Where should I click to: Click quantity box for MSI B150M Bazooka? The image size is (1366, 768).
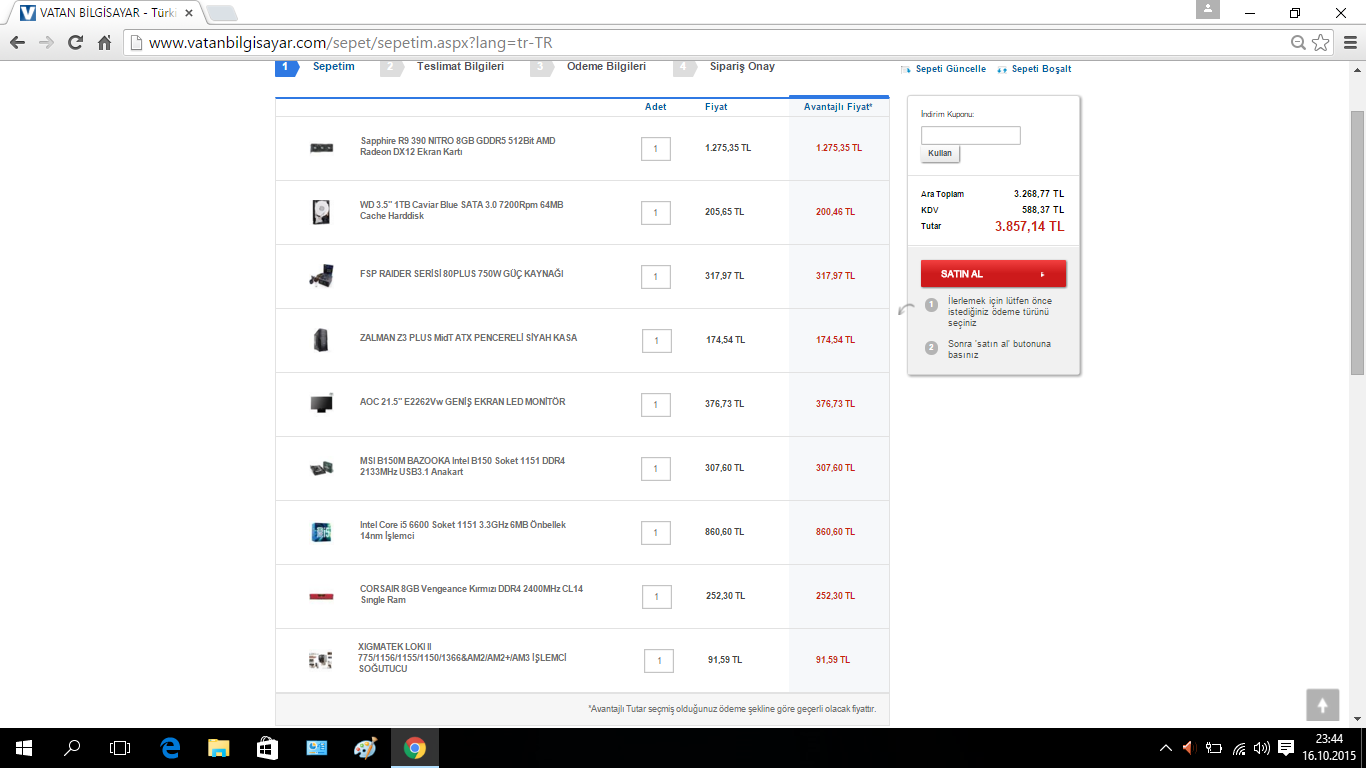[656, 468]
